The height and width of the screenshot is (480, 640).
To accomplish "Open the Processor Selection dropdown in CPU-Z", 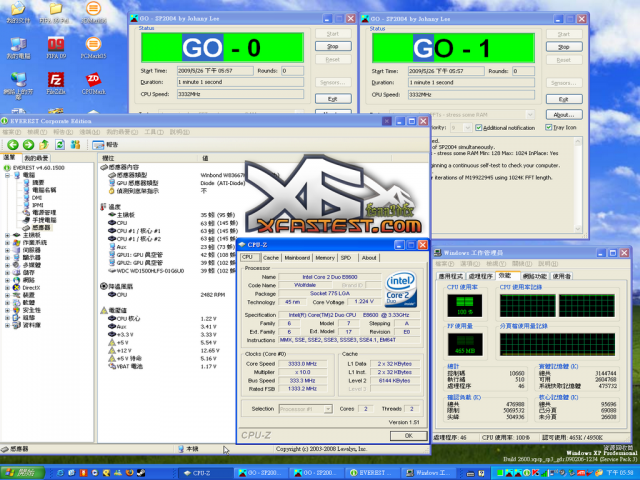I will click(x=328, y=409).
